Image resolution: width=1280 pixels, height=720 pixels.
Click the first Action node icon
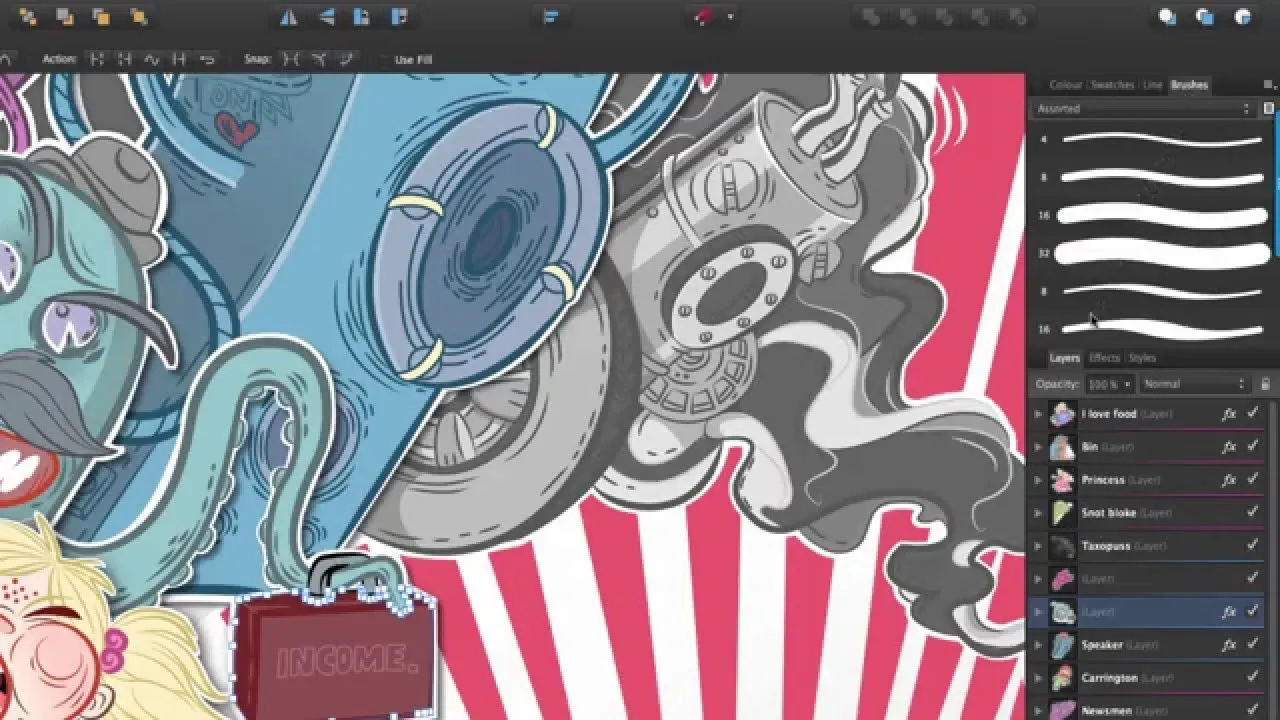[97, 60]
